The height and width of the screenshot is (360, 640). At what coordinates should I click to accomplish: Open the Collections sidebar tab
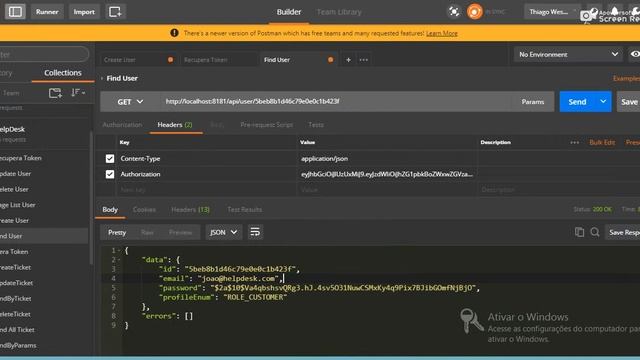coord(63,73)
